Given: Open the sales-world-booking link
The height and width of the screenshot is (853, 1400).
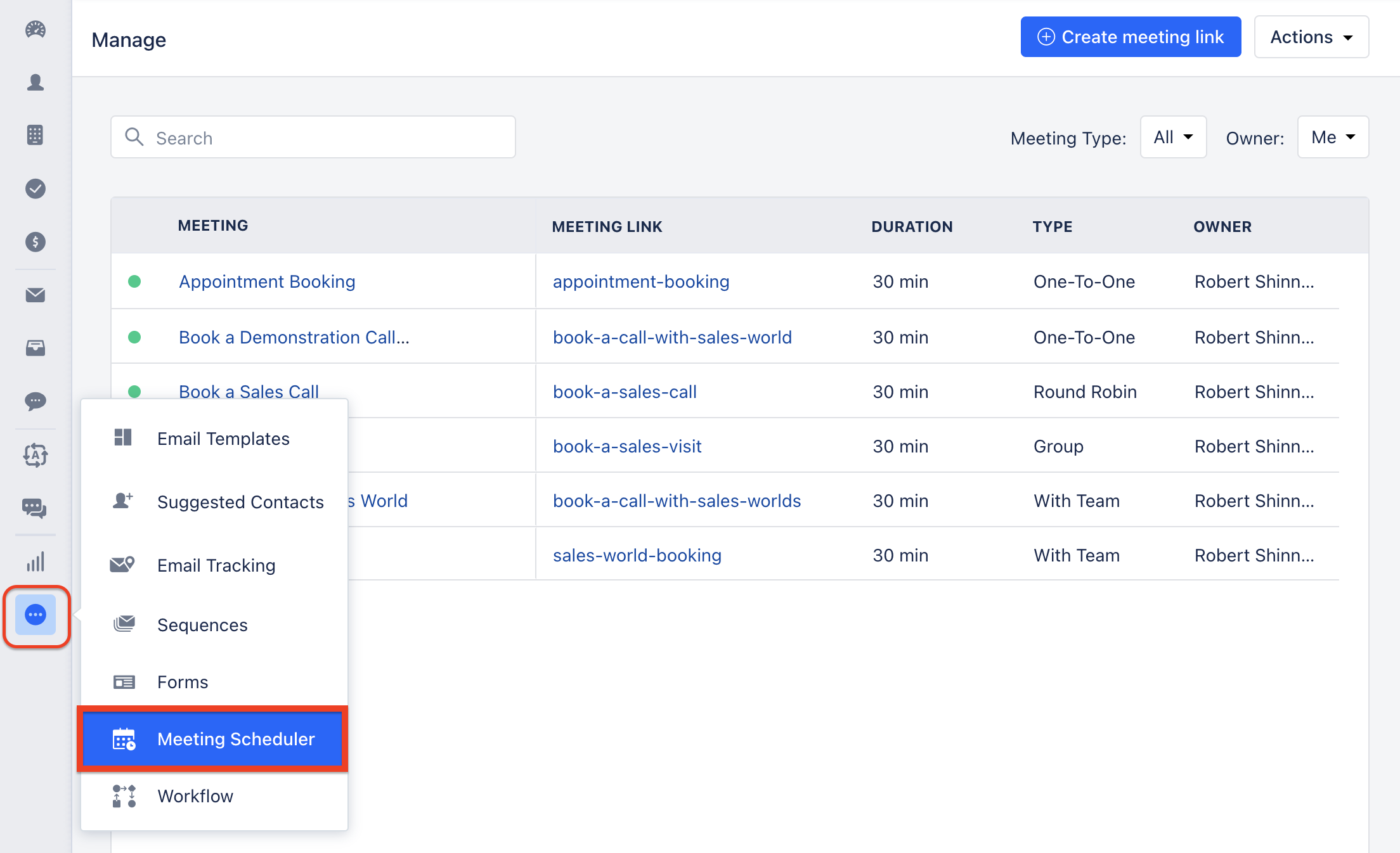Looking at the screenshot, I should 637,555.
